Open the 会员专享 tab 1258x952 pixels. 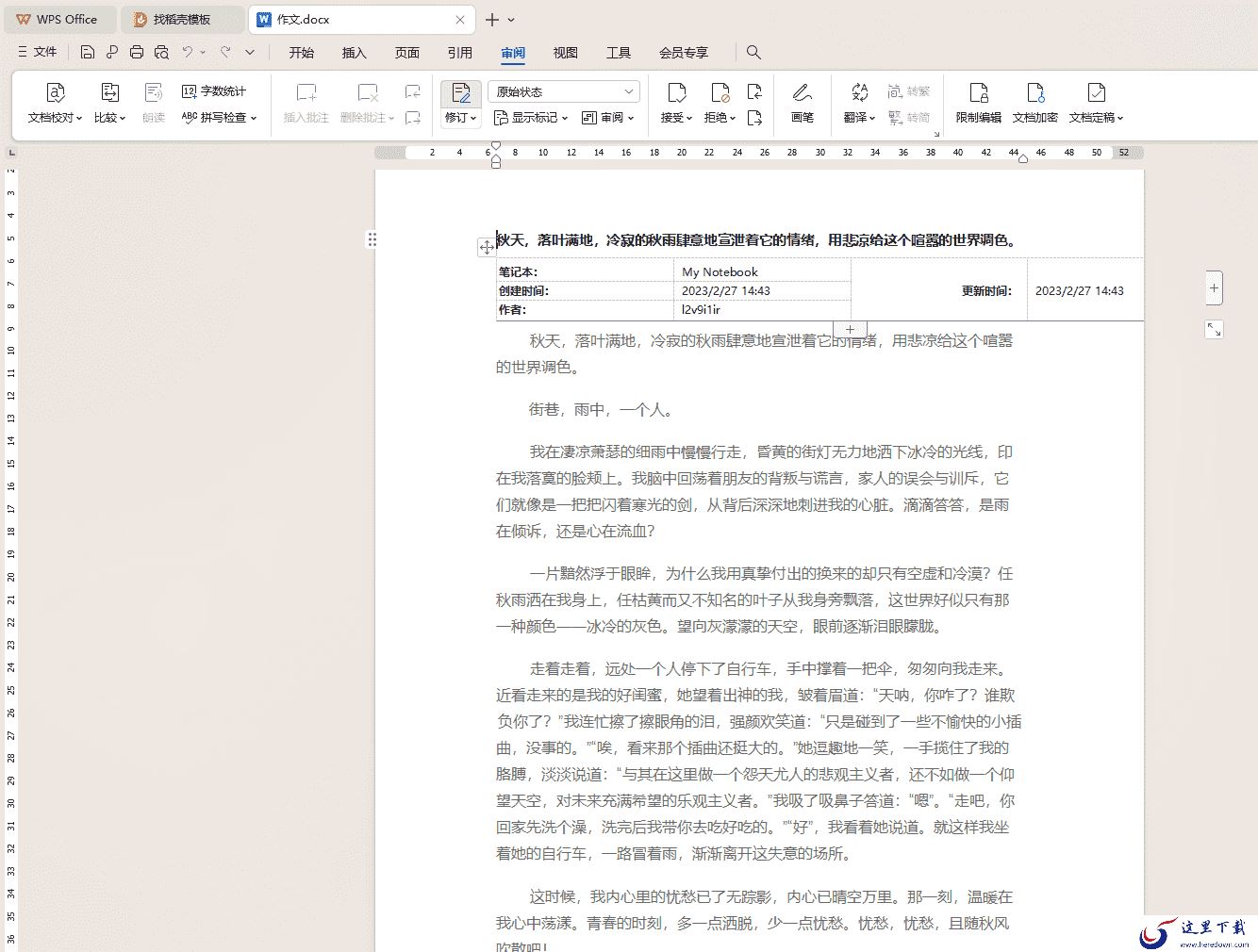[x=684, y=53]
